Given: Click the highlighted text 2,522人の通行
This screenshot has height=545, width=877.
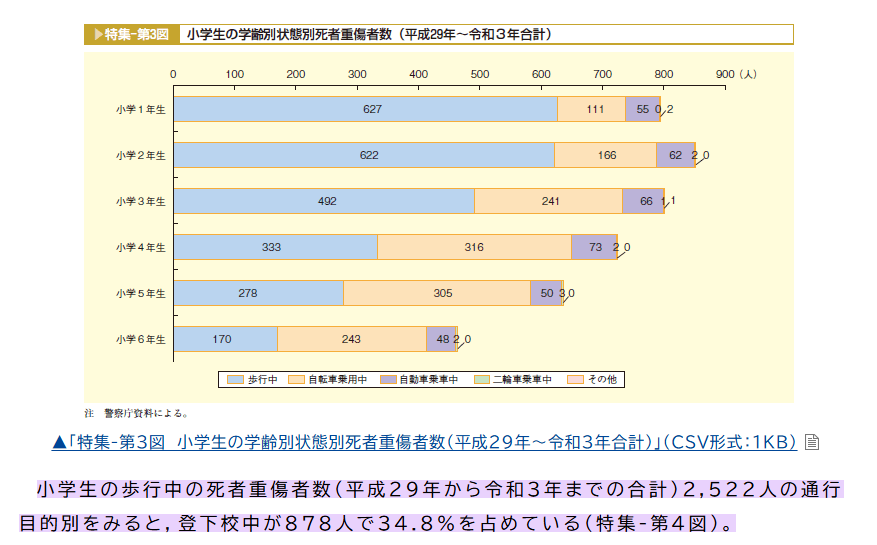Looking at the screenshot, I should click(762, 490).
